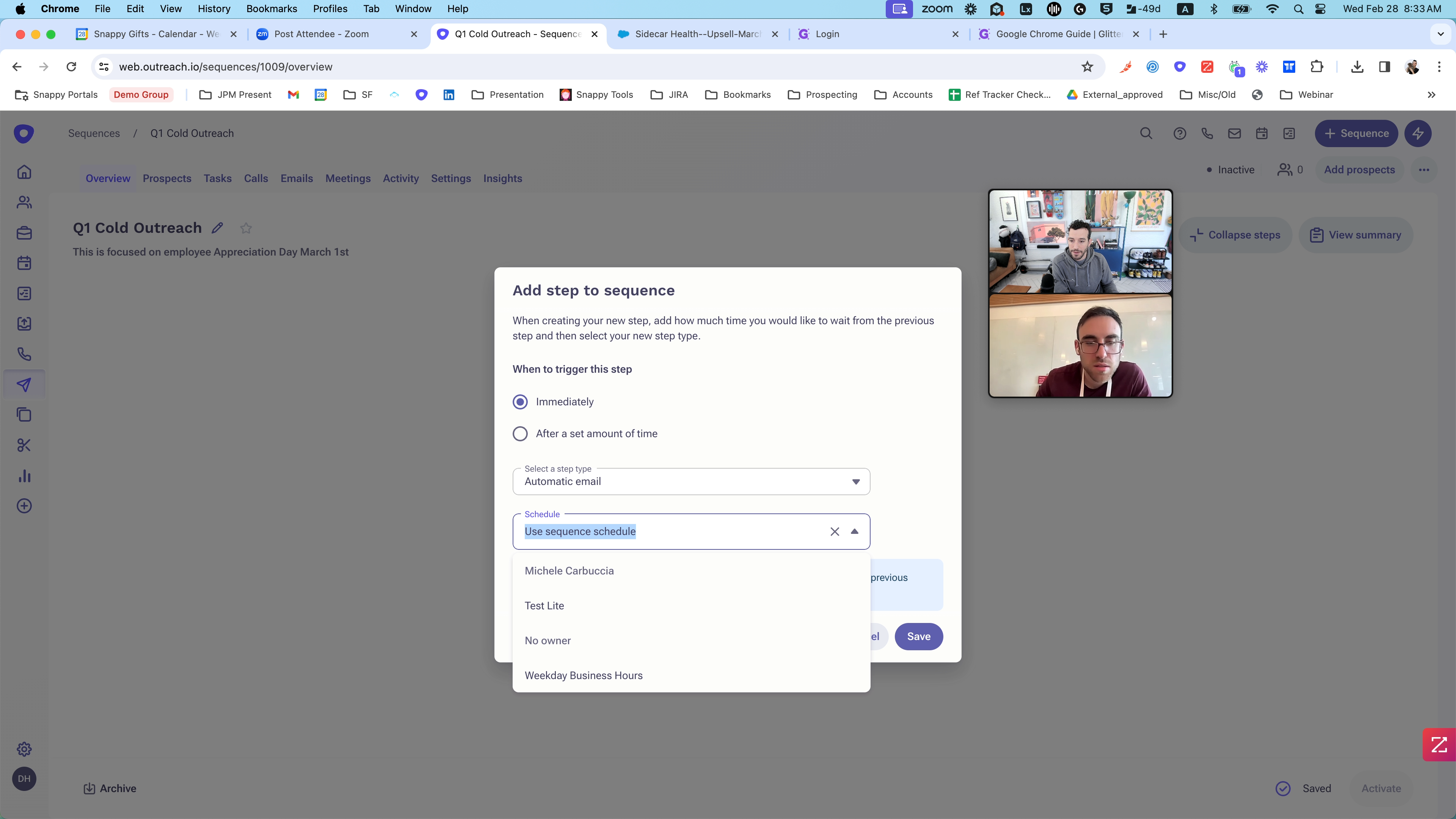
Task: Open Chrome tab list dropdown arrow
Action: coord(1440,34)
